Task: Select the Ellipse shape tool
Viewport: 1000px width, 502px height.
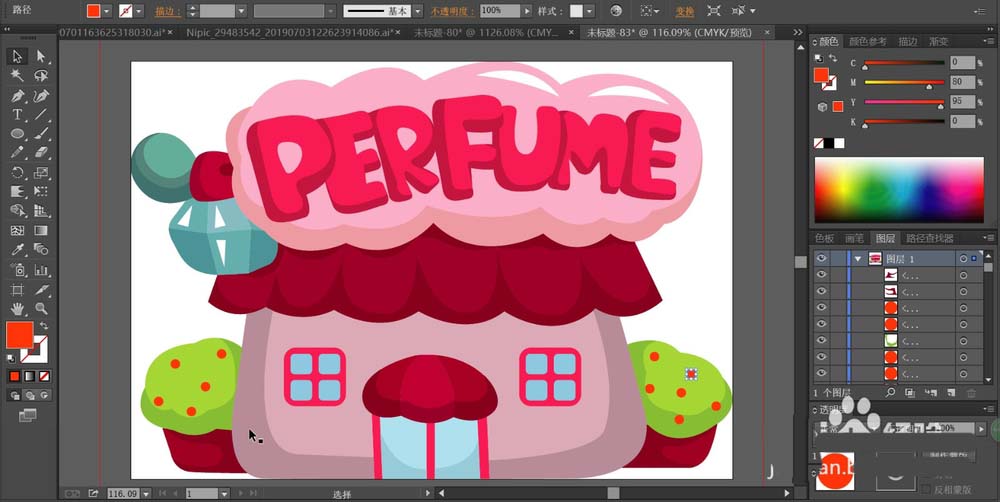Action: [x=17, y=134]
